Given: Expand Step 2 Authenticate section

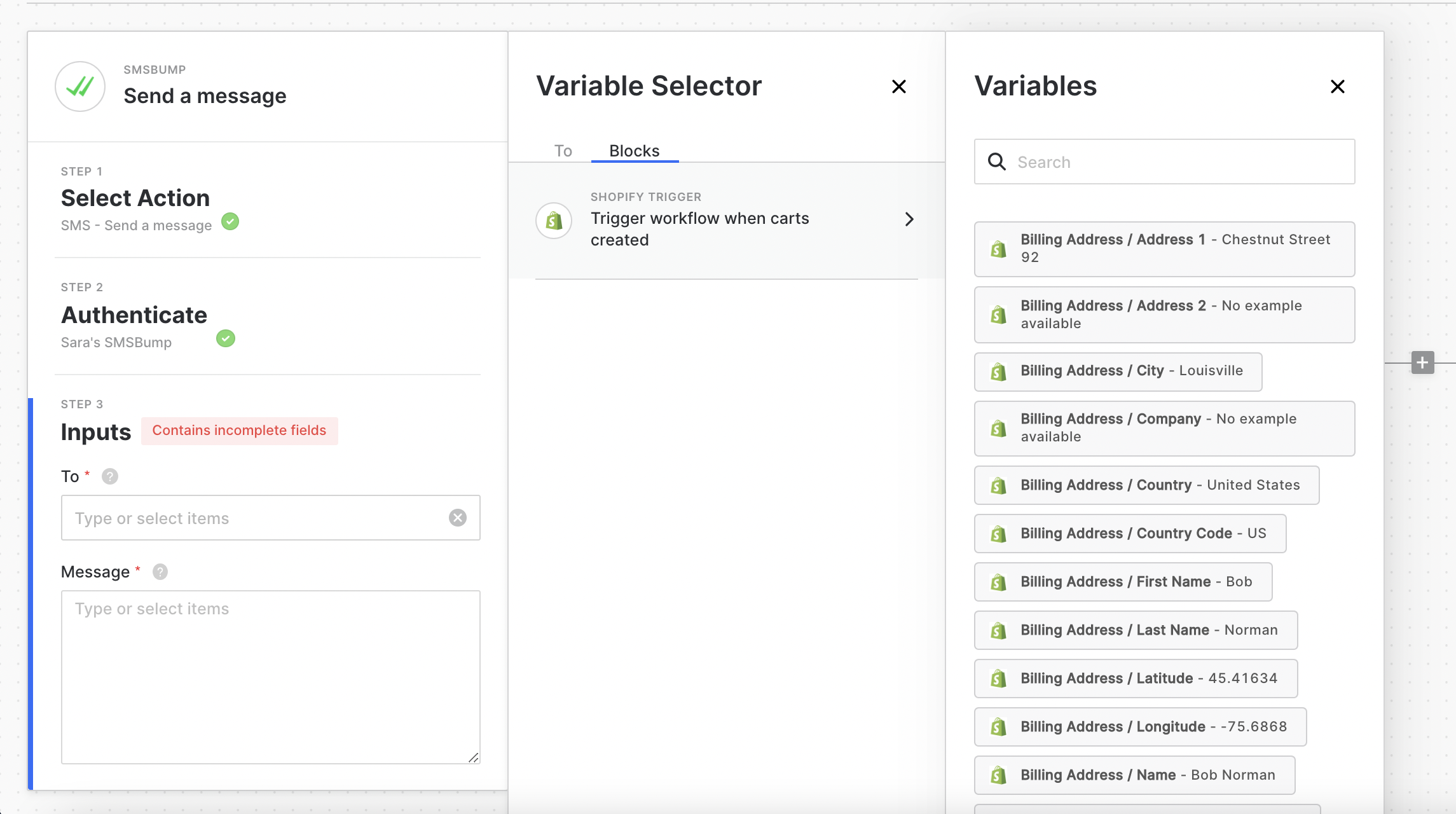Looking at the screenshot, I should point(134,315).
